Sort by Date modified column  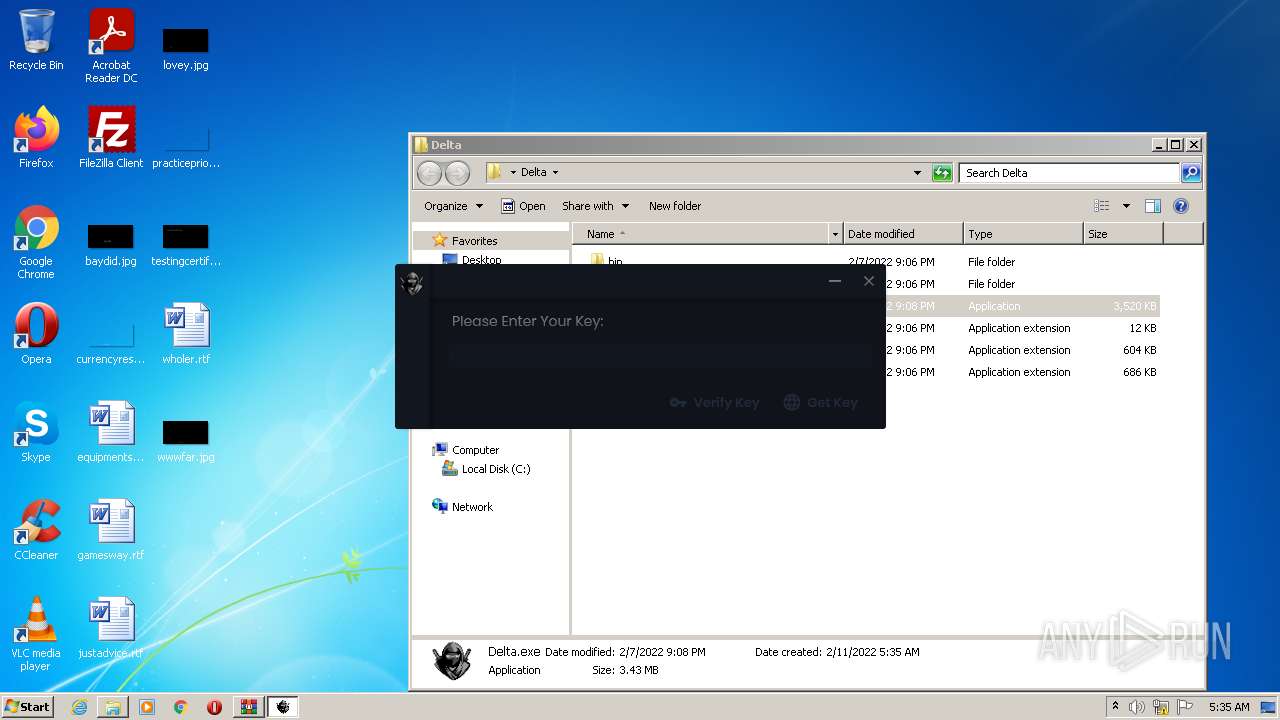902,234
